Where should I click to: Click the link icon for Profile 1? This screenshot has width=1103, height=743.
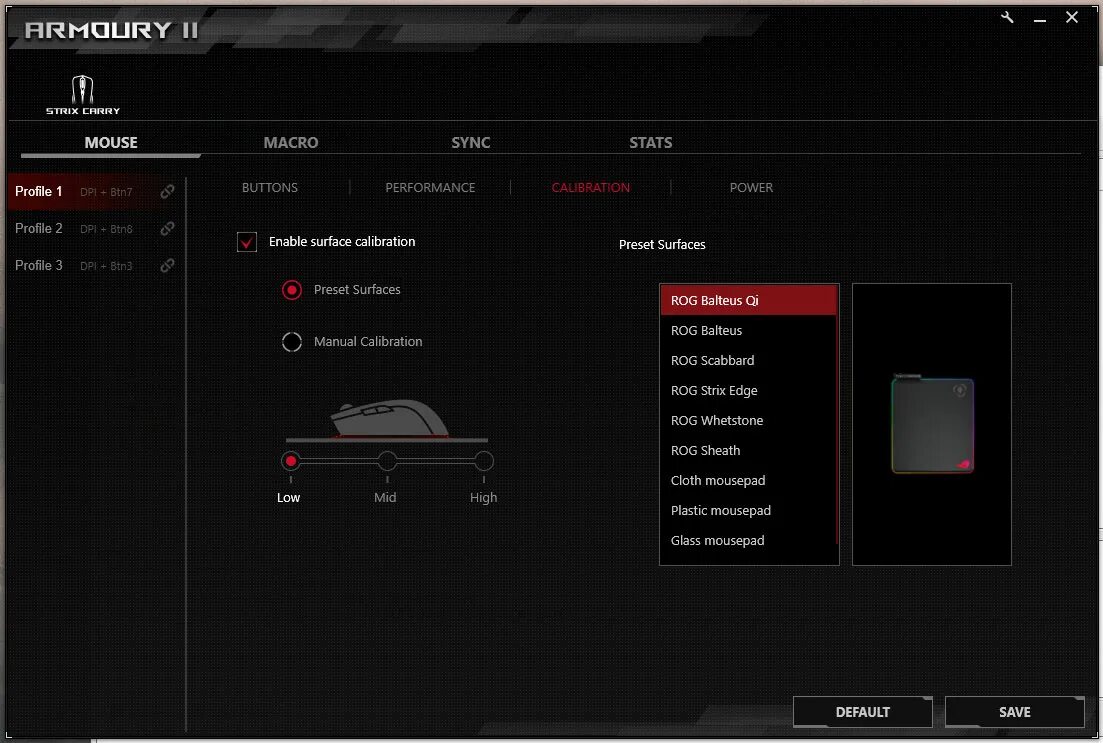167,191
